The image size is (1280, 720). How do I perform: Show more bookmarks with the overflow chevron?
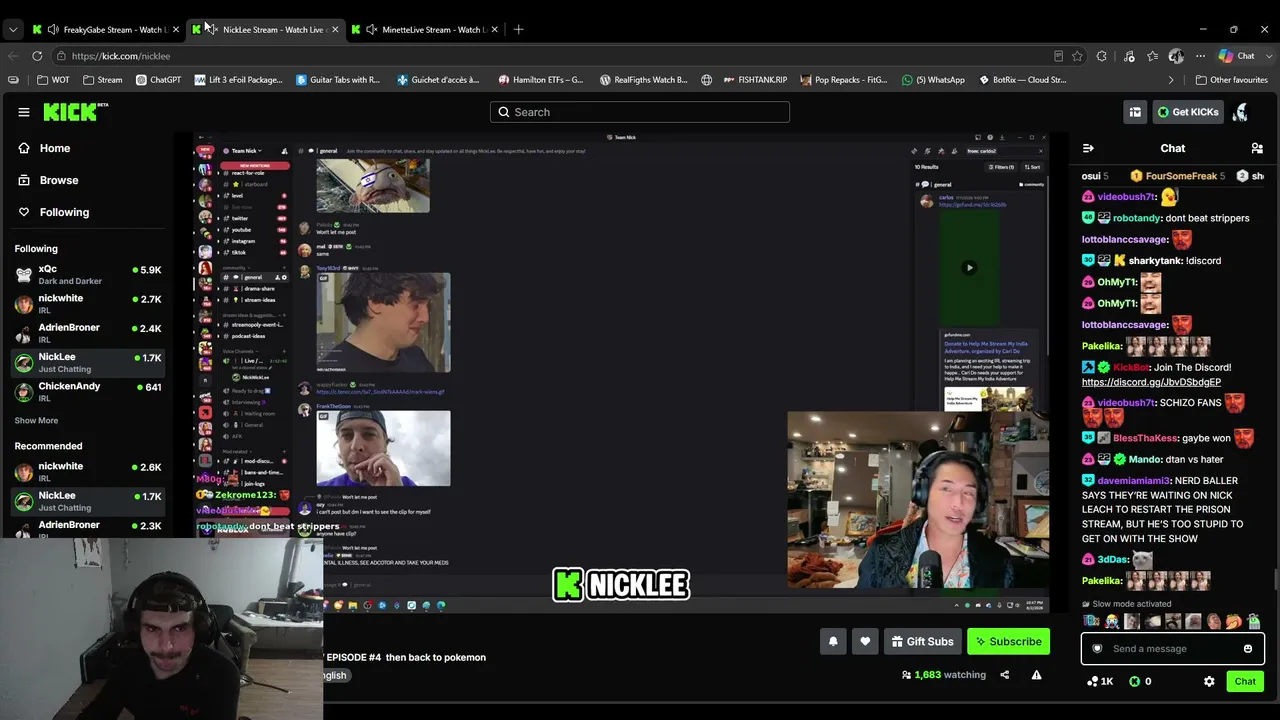(x=1171, y=80)
